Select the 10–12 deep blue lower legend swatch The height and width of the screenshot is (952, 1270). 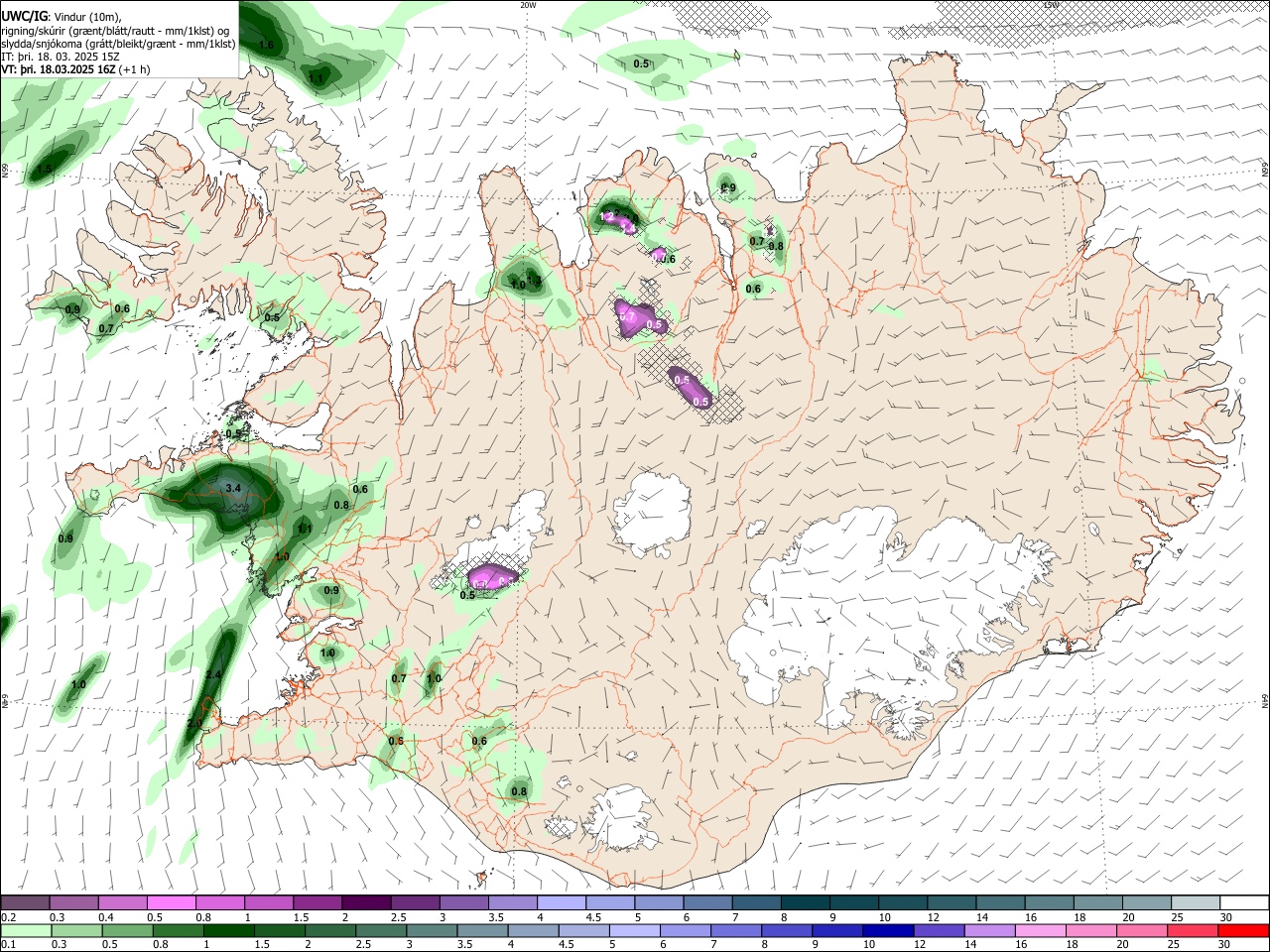point(886,930)
